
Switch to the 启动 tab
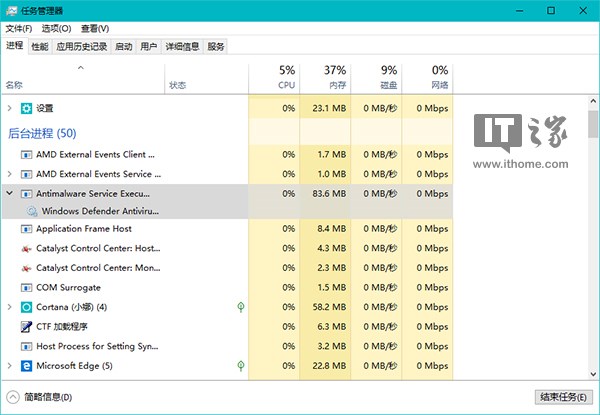(x=124, y=47)
